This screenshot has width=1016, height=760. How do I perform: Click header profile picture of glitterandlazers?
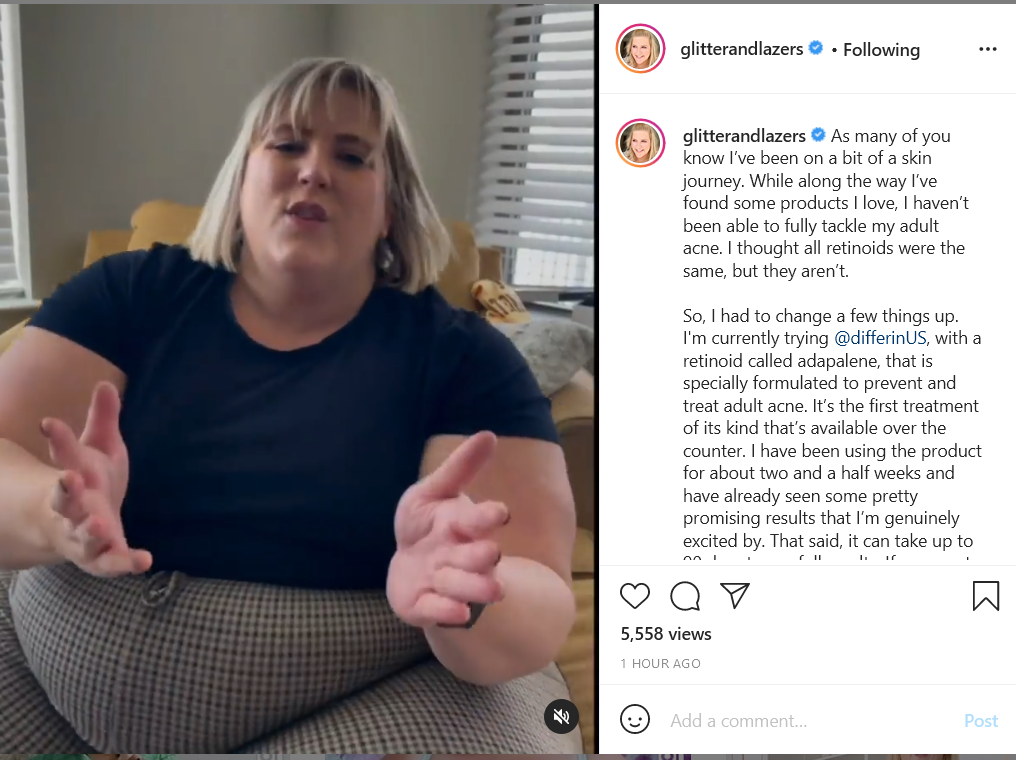[640, 49]
